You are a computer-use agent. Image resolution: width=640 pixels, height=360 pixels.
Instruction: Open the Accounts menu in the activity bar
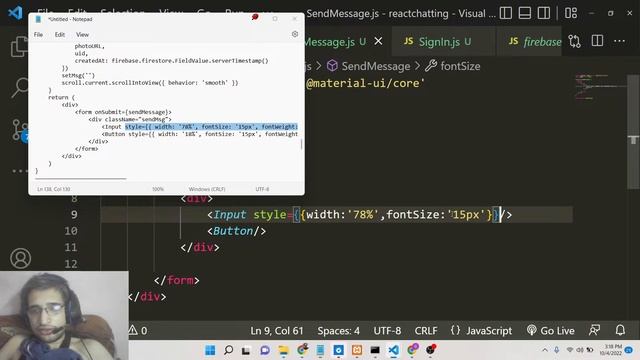20,258
